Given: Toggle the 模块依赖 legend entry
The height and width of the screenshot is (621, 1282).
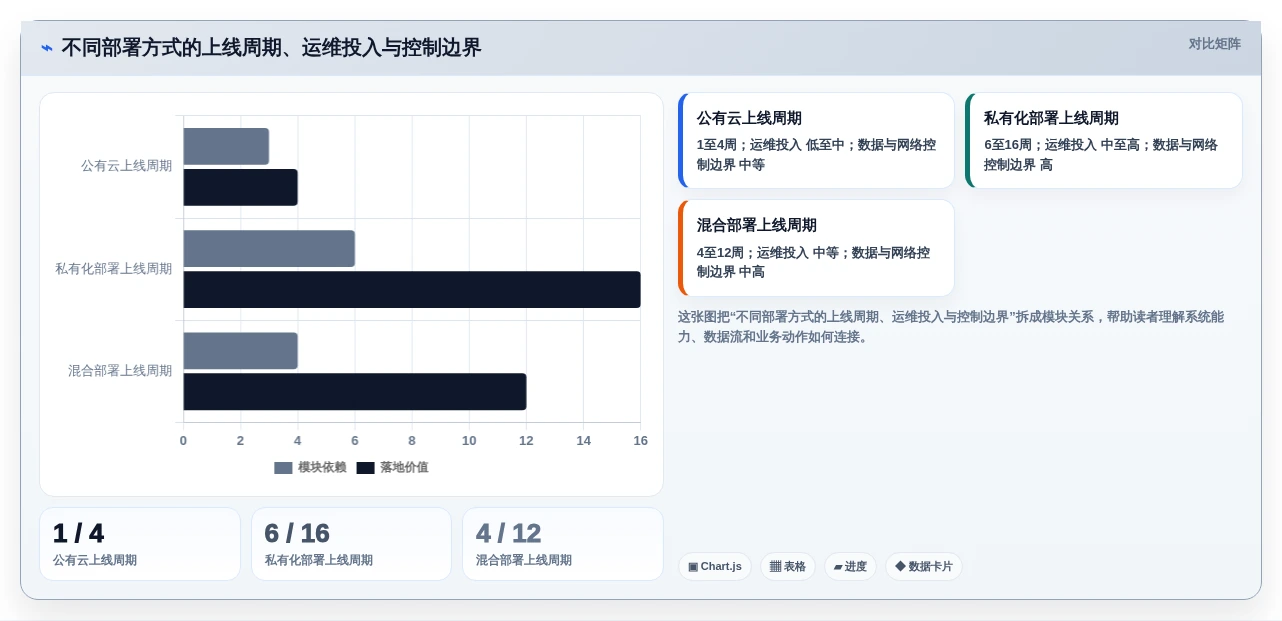Looking at the screenshot, I should 310,467.
